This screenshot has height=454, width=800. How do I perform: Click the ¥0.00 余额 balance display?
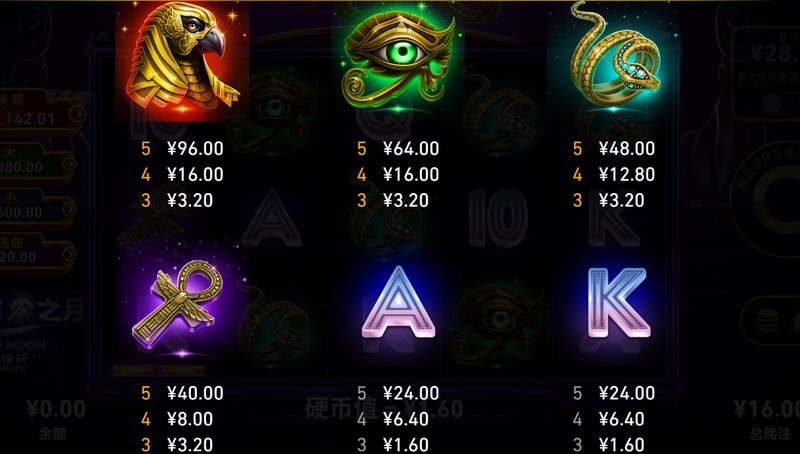click(x=55, y=419)
